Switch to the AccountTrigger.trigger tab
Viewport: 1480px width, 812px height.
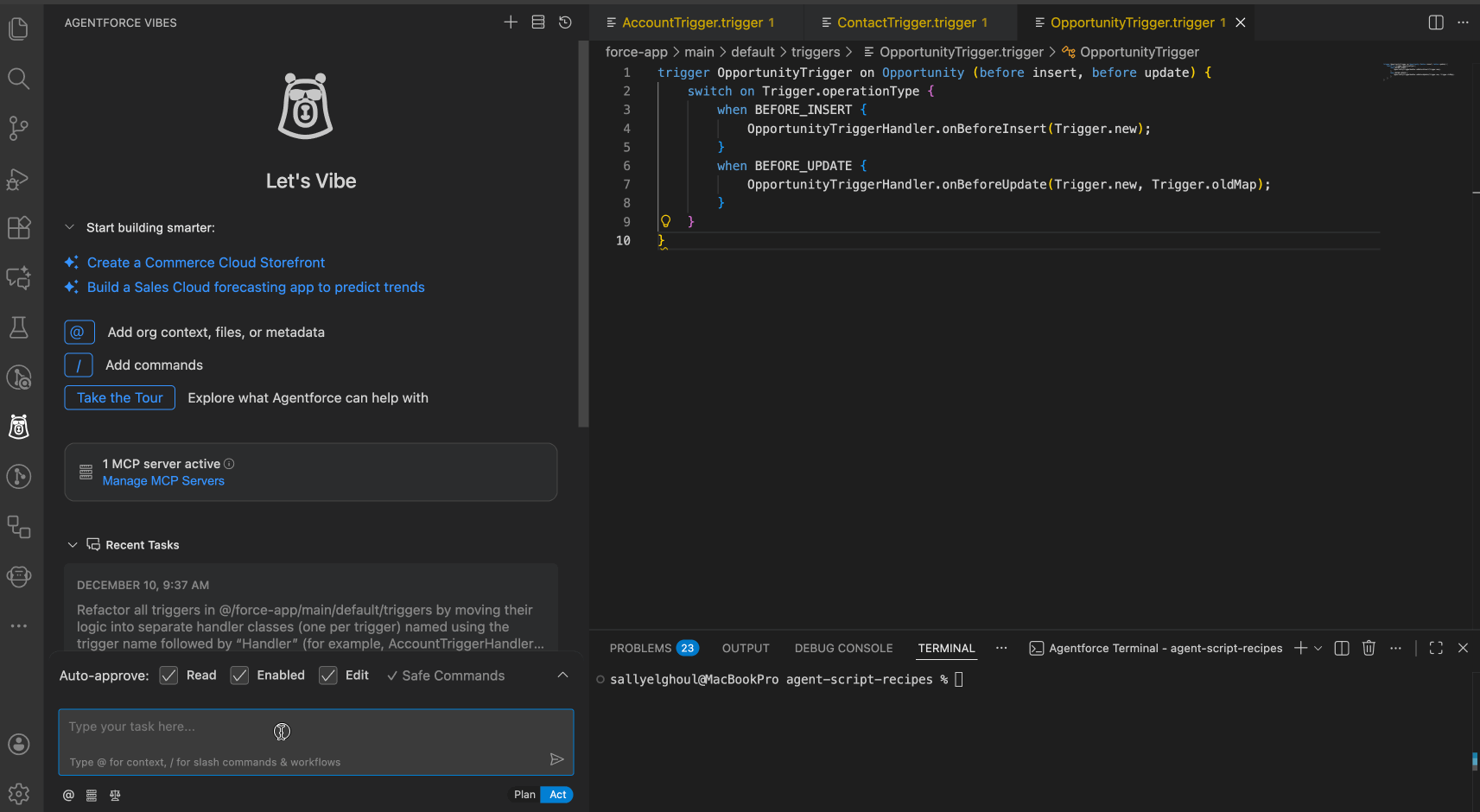(691, 22)
